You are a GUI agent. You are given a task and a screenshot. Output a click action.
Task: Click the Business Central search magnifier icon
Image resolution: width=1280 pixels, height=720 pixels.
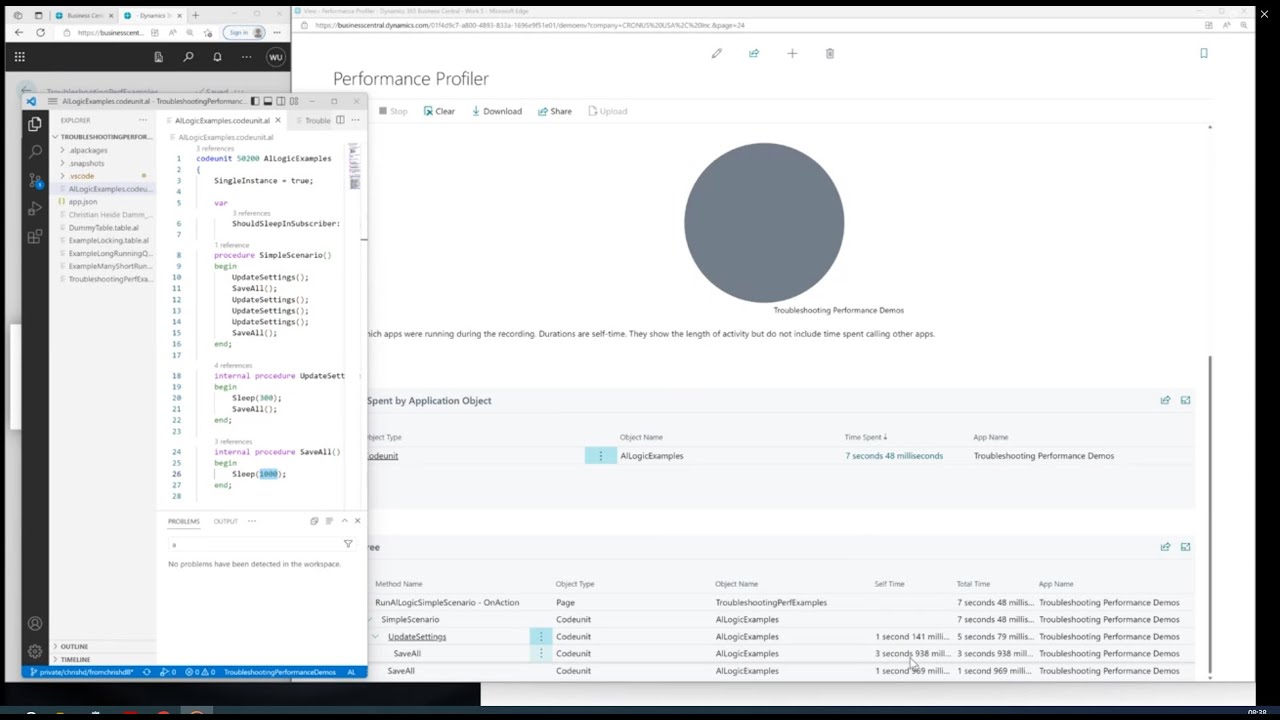(188, 57)
